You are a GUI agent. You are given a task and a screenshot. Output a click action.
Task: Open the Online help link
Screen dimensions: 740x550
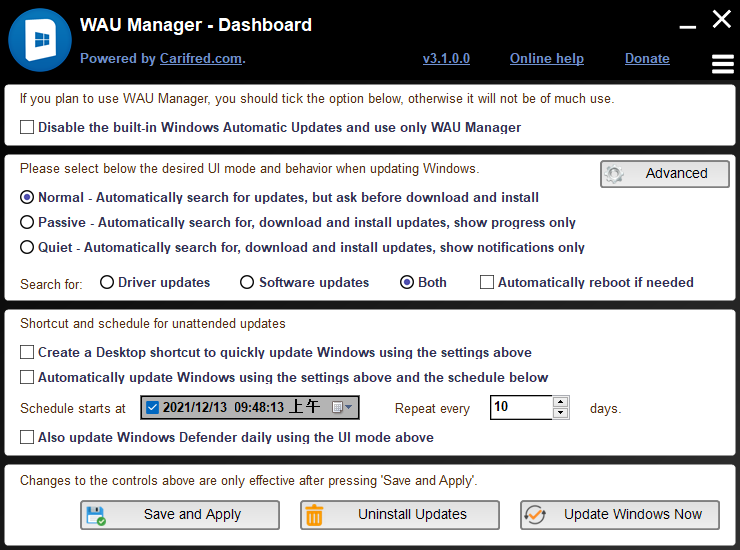tap(546, 59)
